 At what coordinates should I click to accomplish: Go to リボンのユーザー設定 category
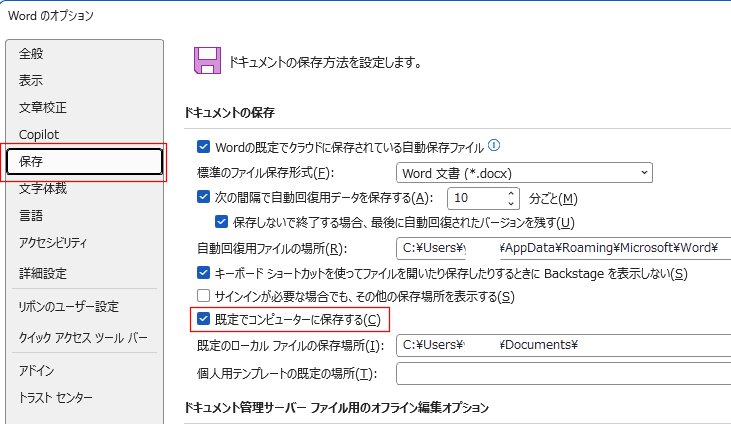[x=68, y=307]
